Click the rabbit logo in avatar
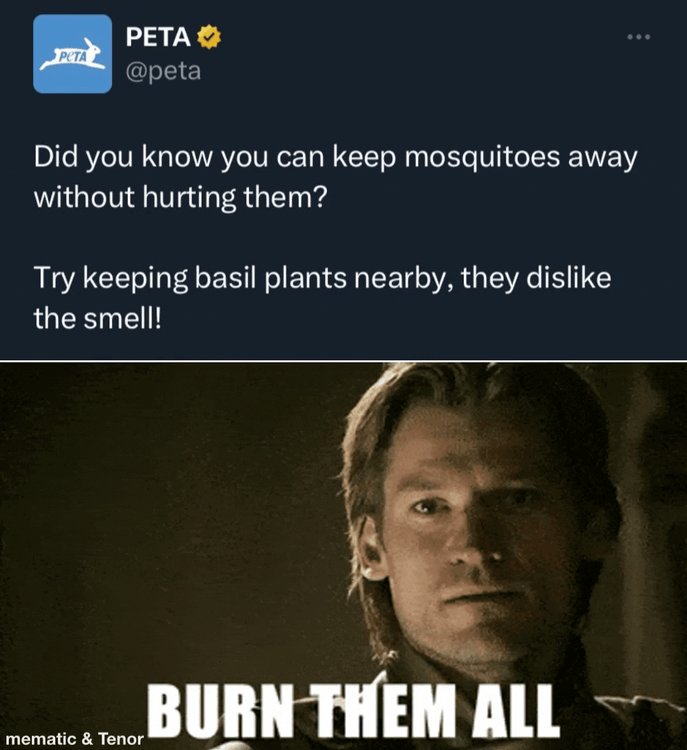The image size is (687, 750). (73, 55)
